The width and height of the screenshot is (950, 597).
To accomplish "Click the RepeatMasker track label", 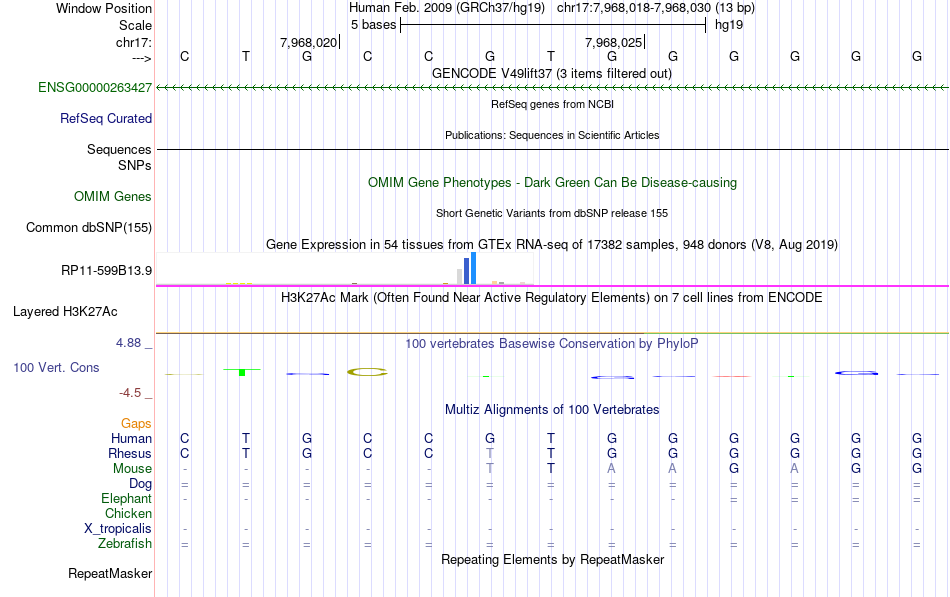I will (x=110, y=574).
